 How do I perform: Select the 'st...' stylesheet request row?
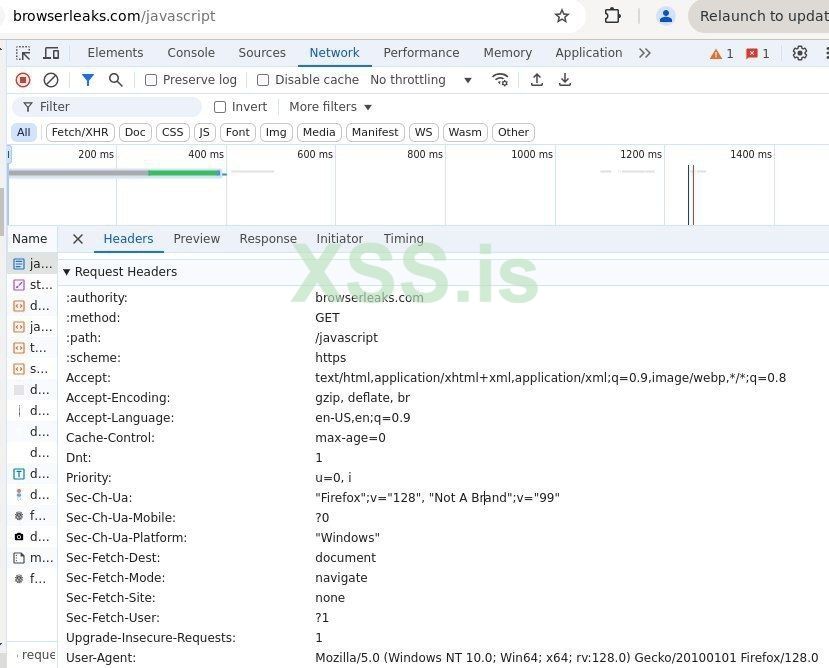pyautogui.click(x=32, y=285)
